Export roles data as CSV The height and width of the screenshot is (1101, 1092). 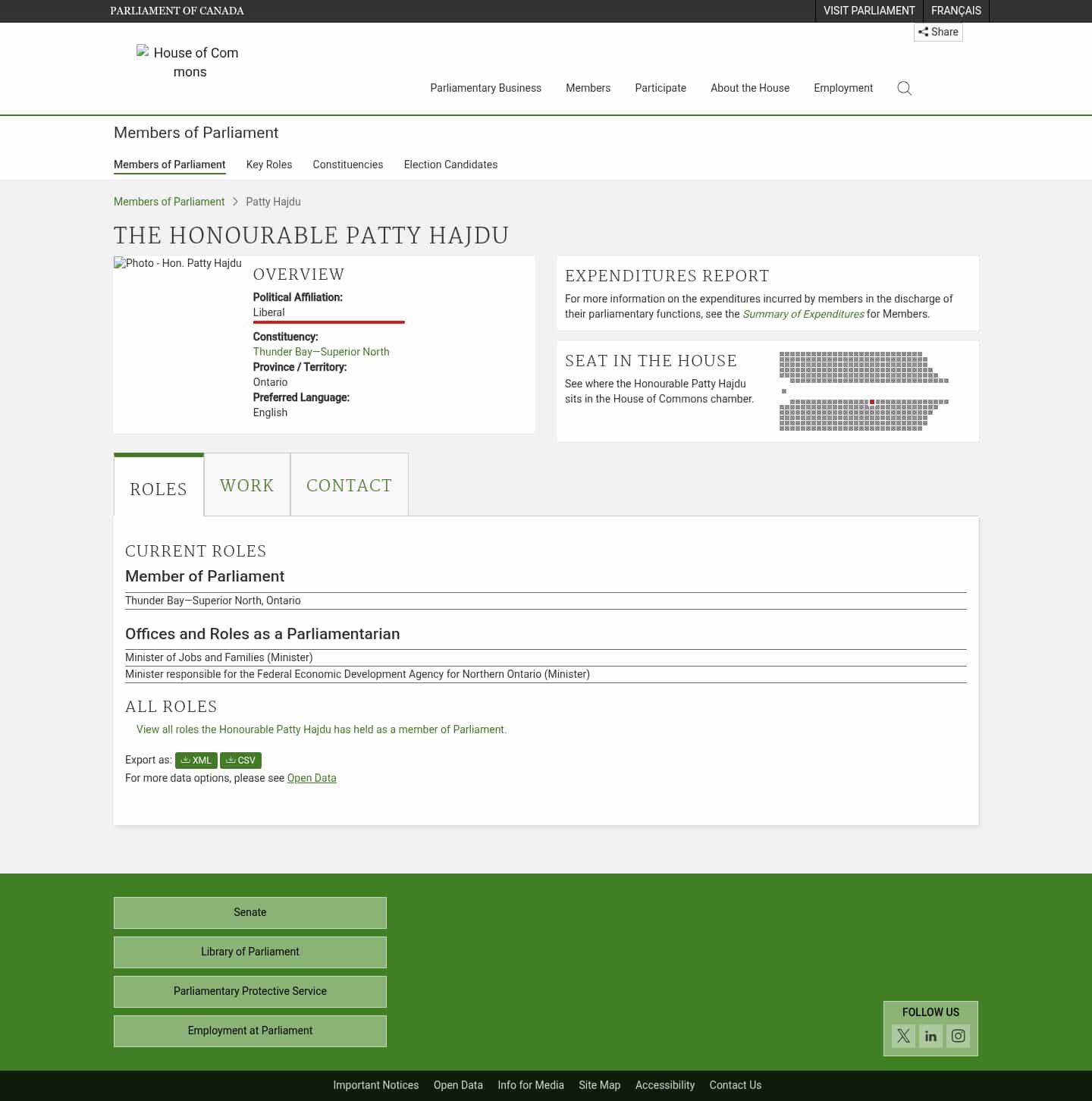pos(240,760)
